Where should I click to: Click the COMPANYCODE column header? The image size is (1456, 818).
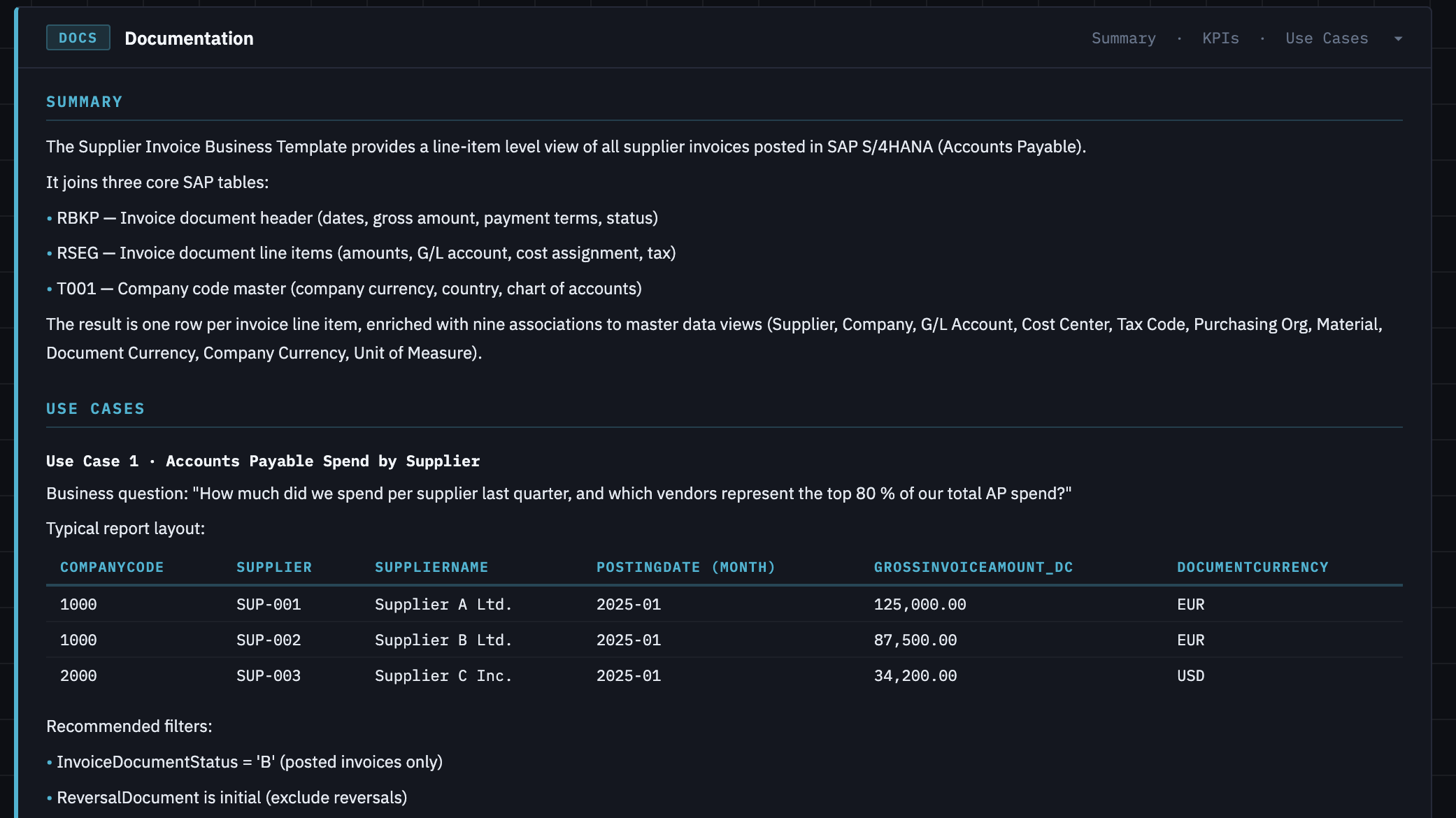(111, 567)
